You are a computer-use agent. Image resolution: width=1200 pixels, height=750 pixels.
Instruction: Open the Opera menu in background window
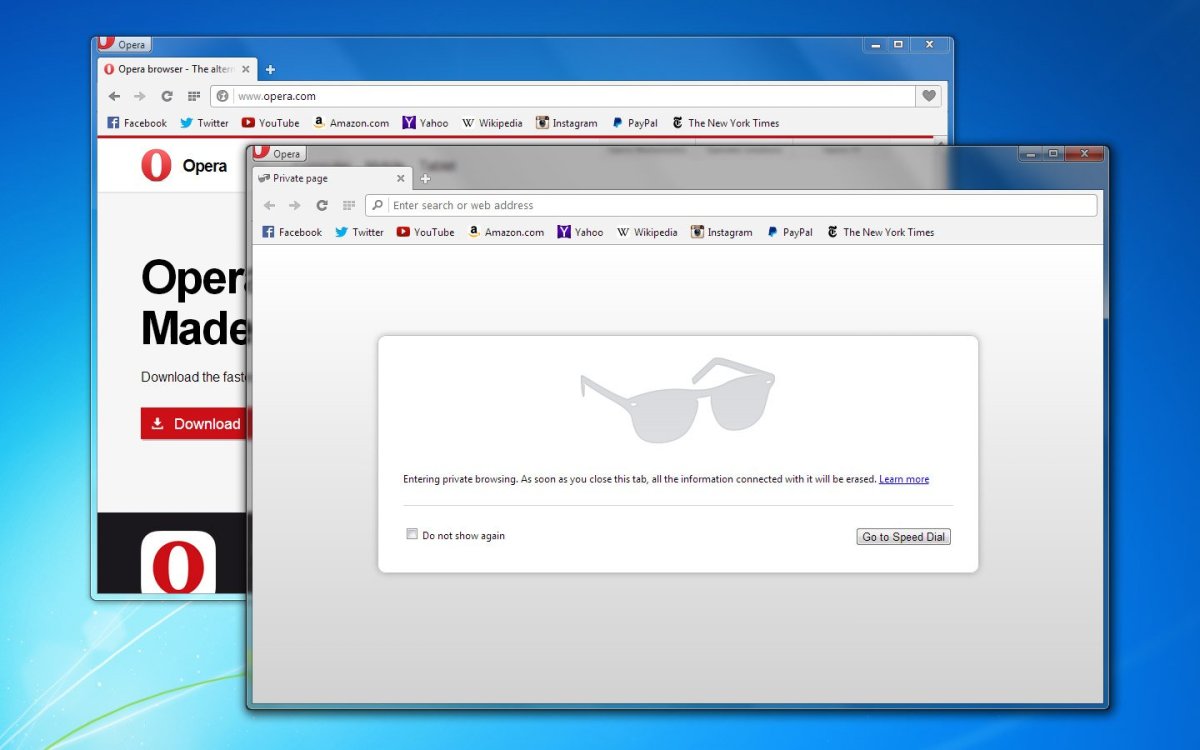click(x=124, y=45)
